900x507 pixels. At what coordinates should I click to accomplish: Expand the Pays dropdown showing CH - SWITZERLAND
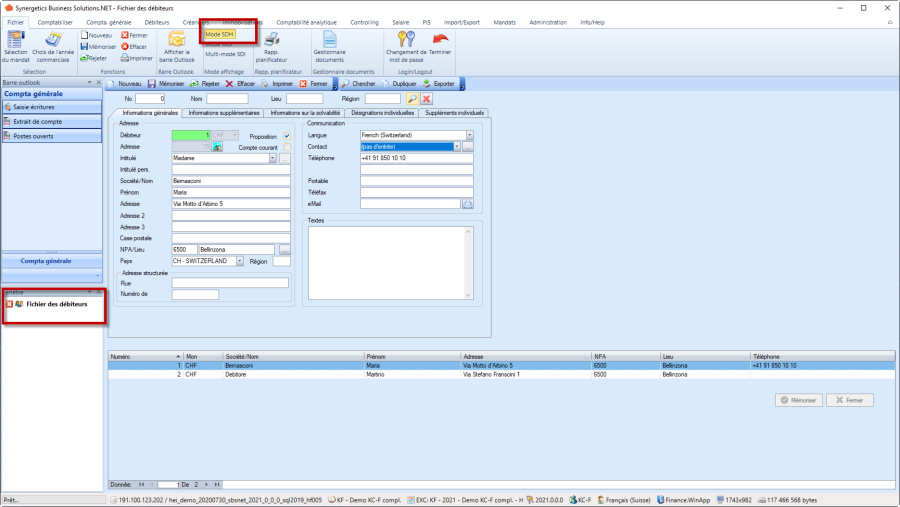239,261
